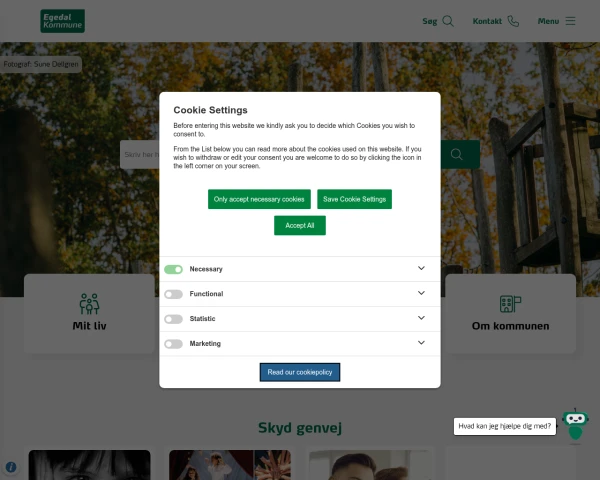Screen dimensions: 600x480
Task: Click the Kontakt phone icon
Action: pos(513,21)
